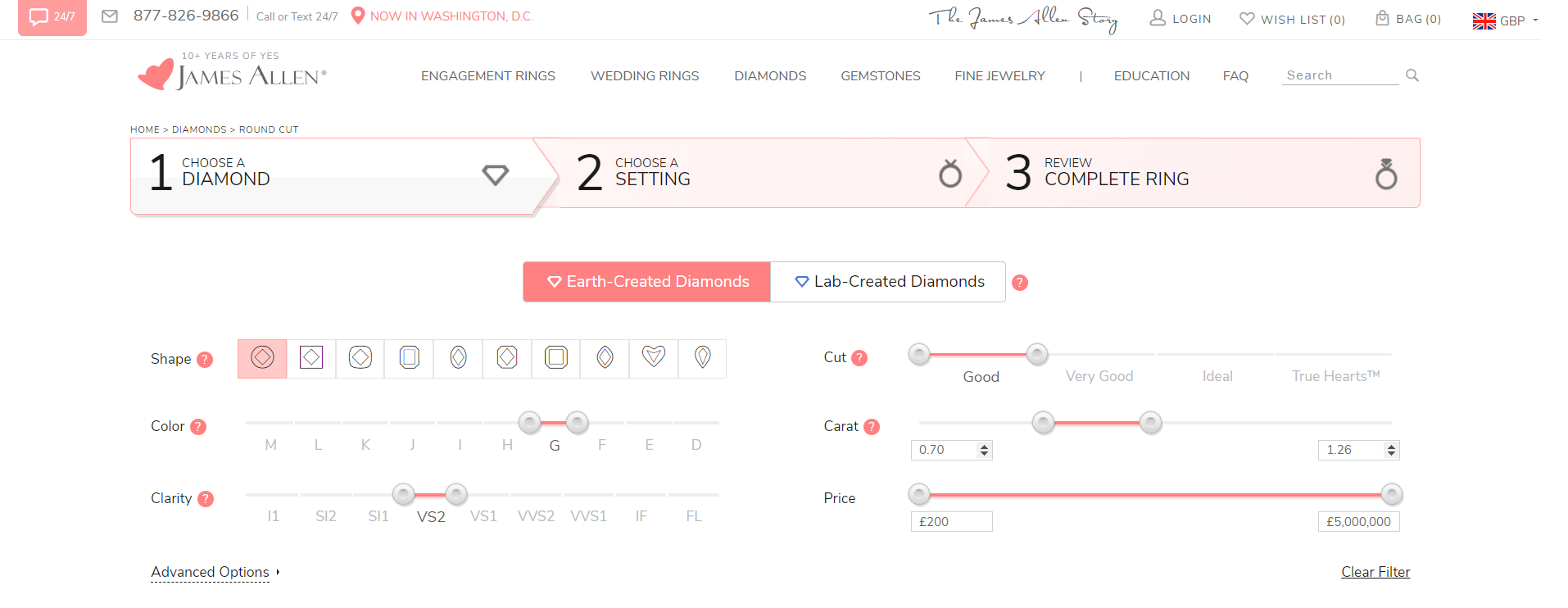
Task: Switch to Lab-Created Diamonds
Action: (888, 282)
